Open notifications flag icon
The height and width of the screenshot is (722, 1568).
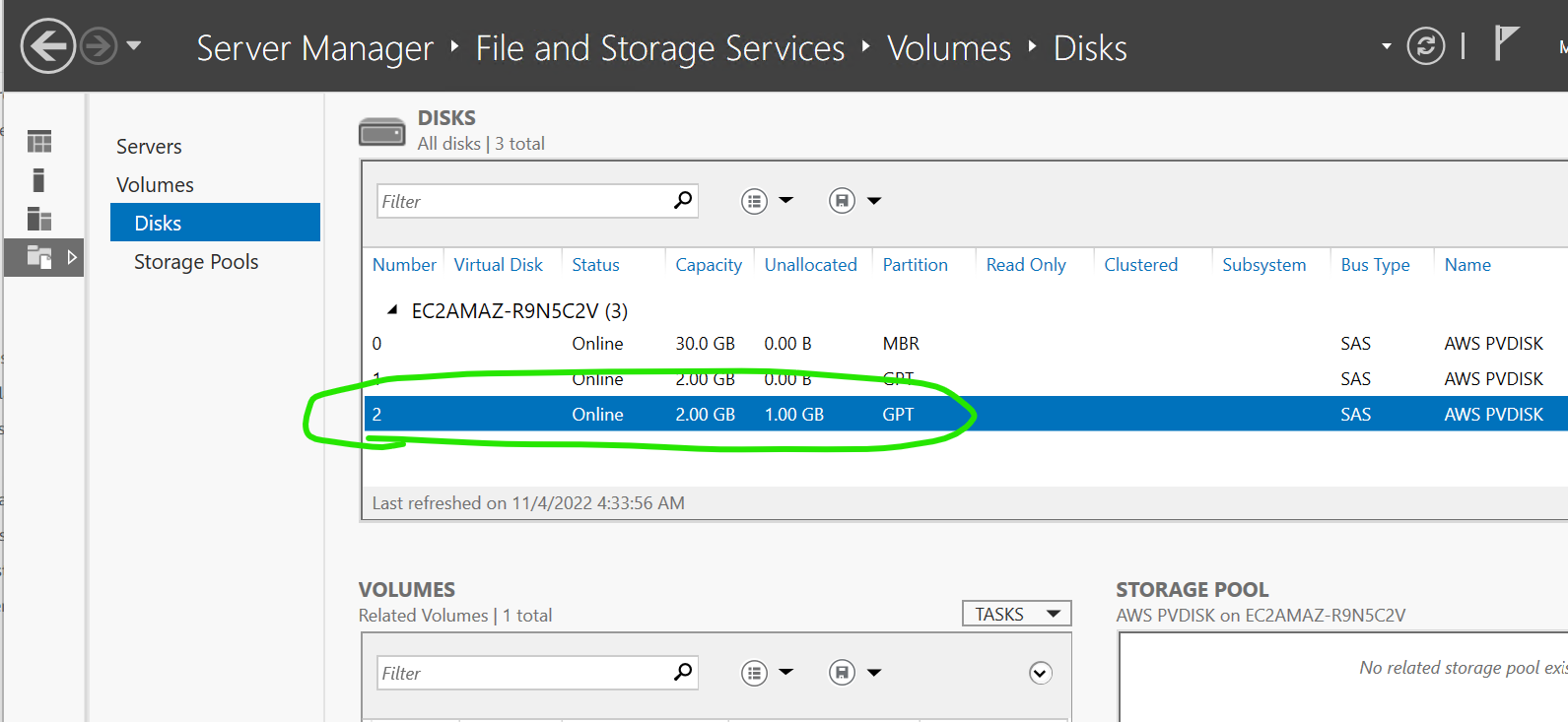click(1505, 43)
